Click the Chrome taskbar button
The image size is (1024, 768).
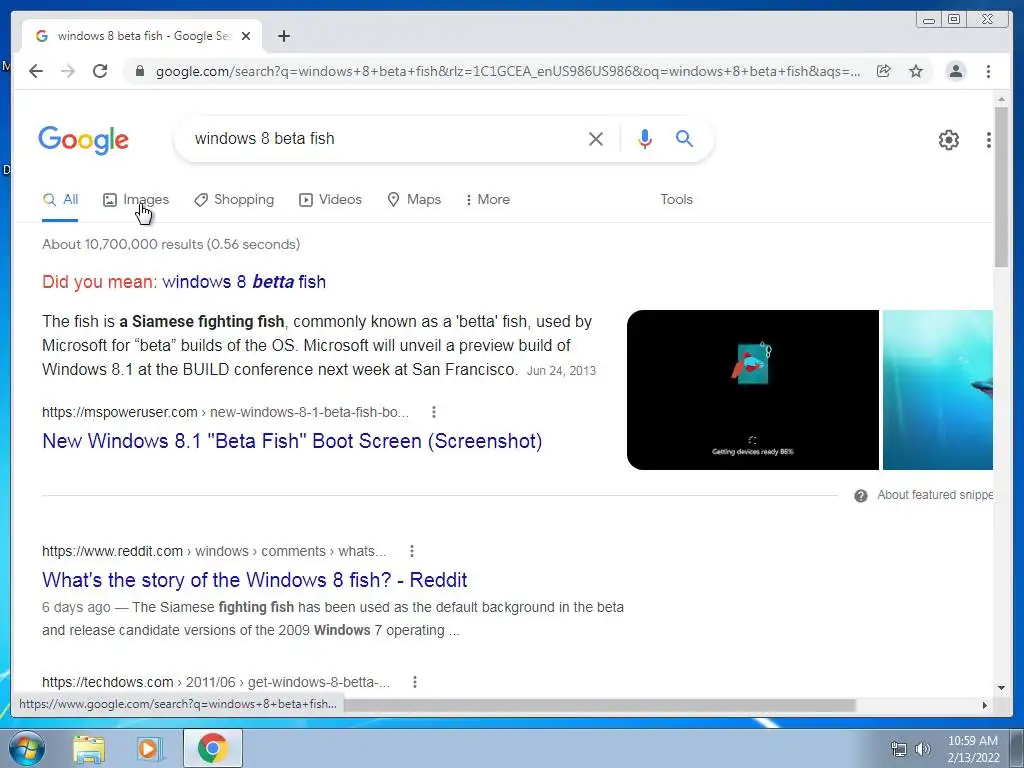pyautogui.click(x=213, y=748)
